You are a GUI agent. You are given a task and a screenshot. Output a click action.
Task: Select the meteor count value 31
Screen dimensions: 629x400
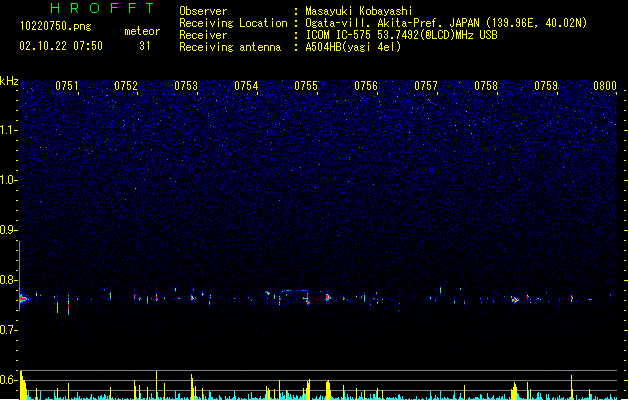pos(145,46)
